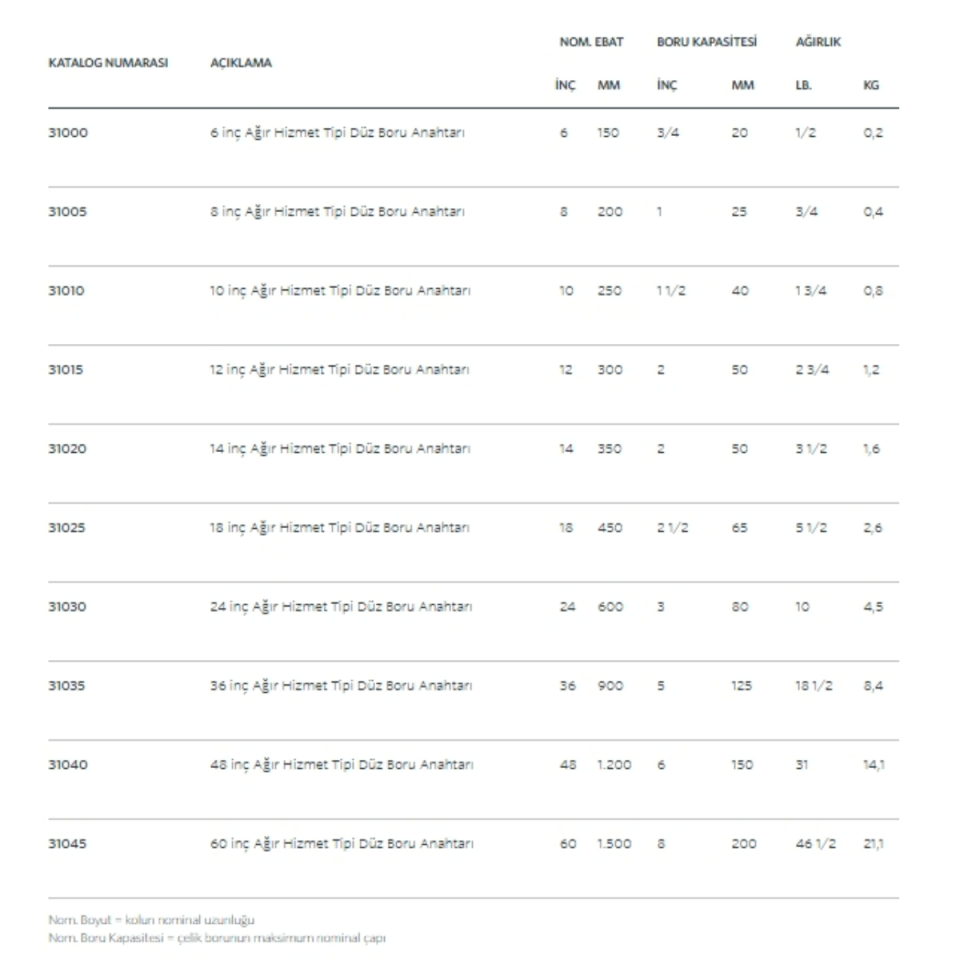Screen dimensions: 960x960
Task: Click the 48 inç Ağır Hizmet description
Action: click(x=341, y=765)
